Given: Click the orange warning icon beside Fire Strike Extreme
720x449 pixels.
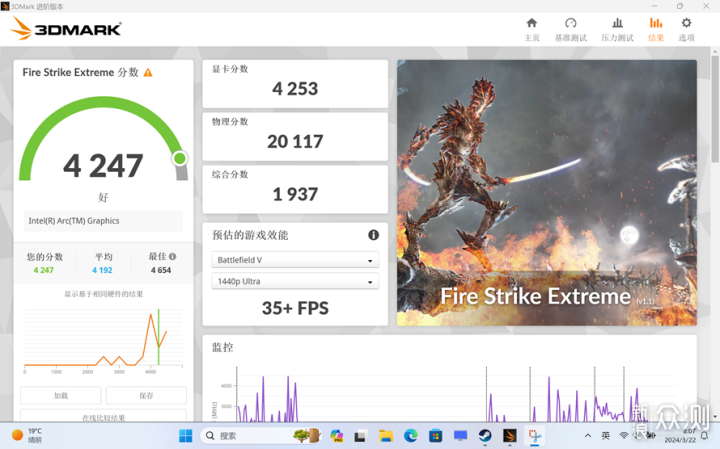Looking at the screenshot, I should click(x=148, y=73).
